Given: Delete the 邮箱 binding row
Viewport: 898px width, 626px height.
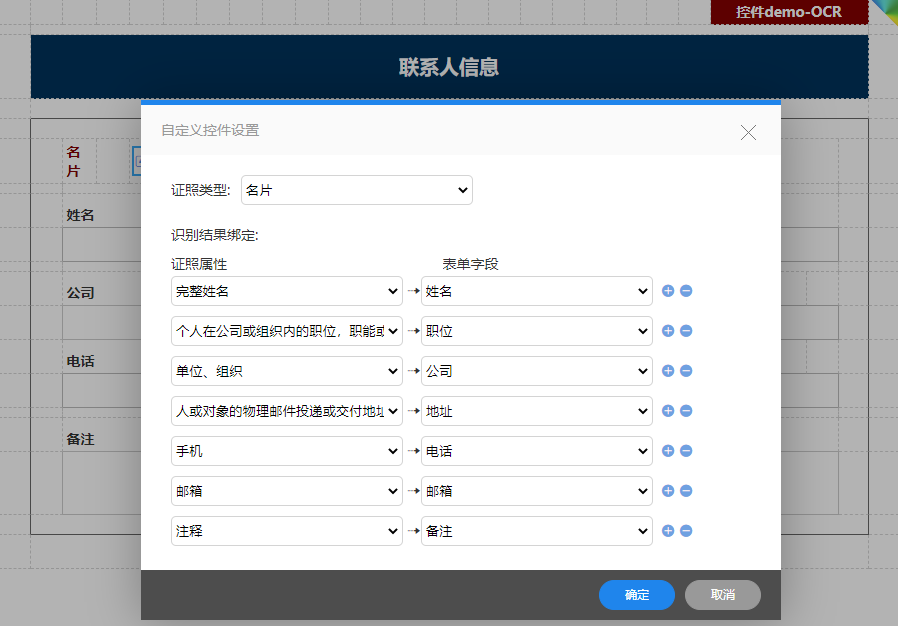Looking at the screenshot, I should pos(686,491).
